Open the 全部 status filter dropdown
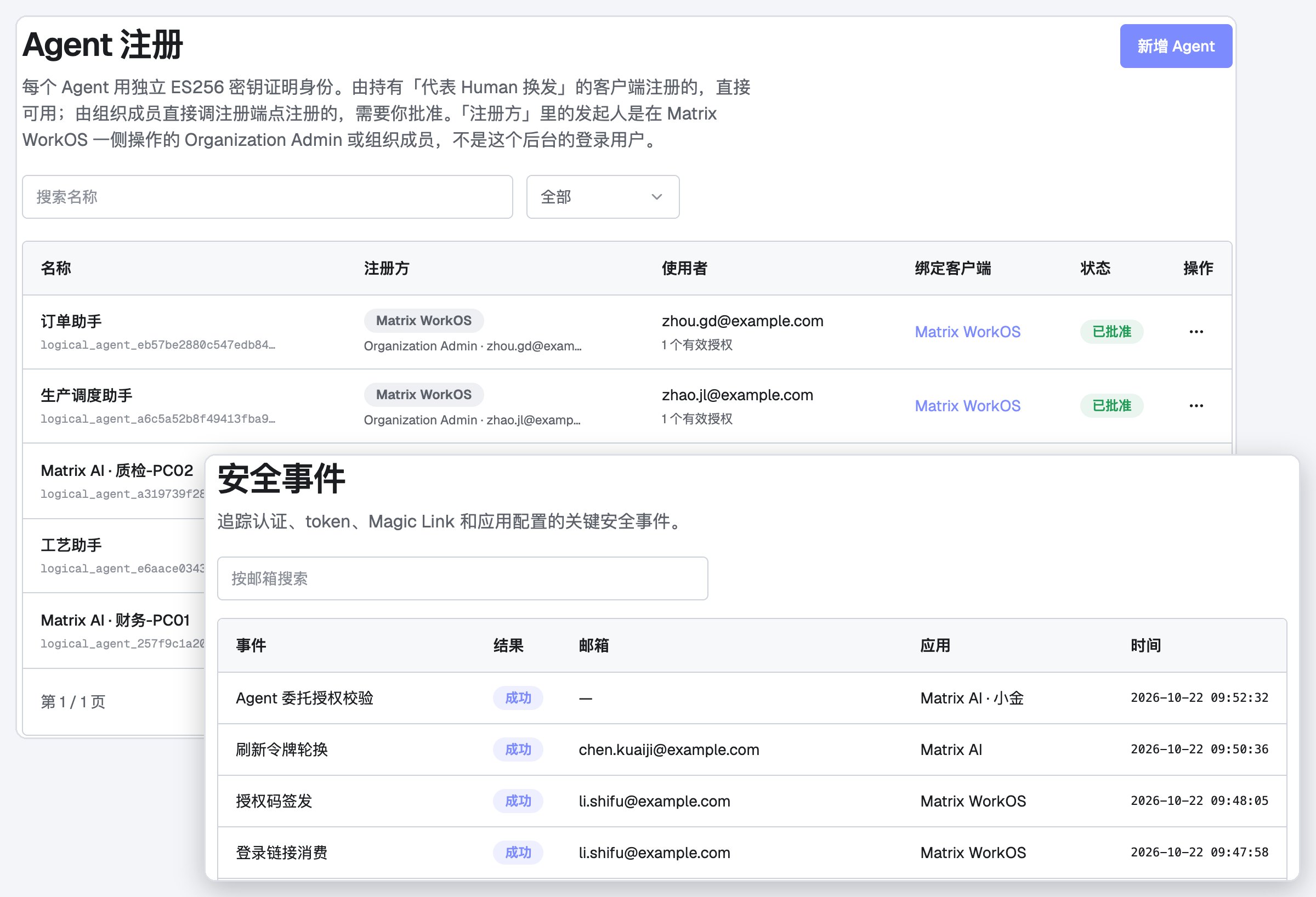The image size is (1316, 897). click(603, 196)
